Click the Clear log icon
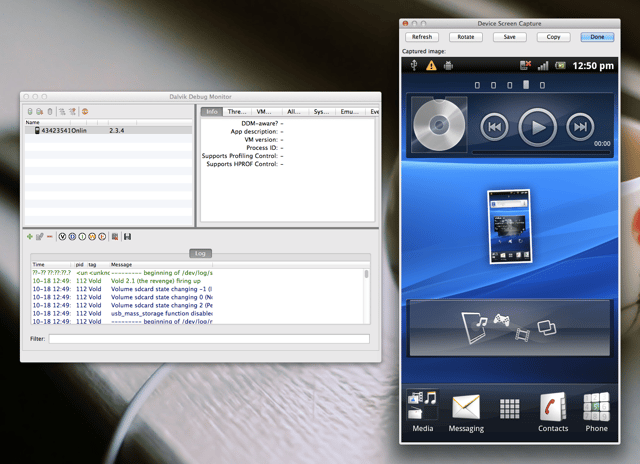The image size is (640, 464). 115,237
